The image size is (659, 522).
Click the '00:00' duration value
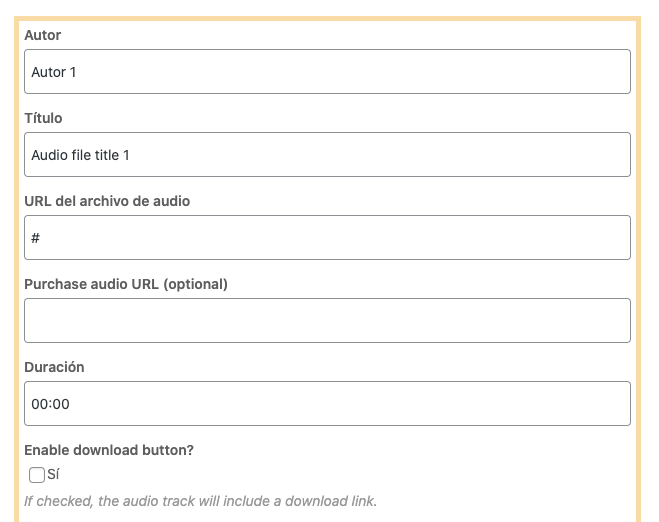(x=50, y=404)
